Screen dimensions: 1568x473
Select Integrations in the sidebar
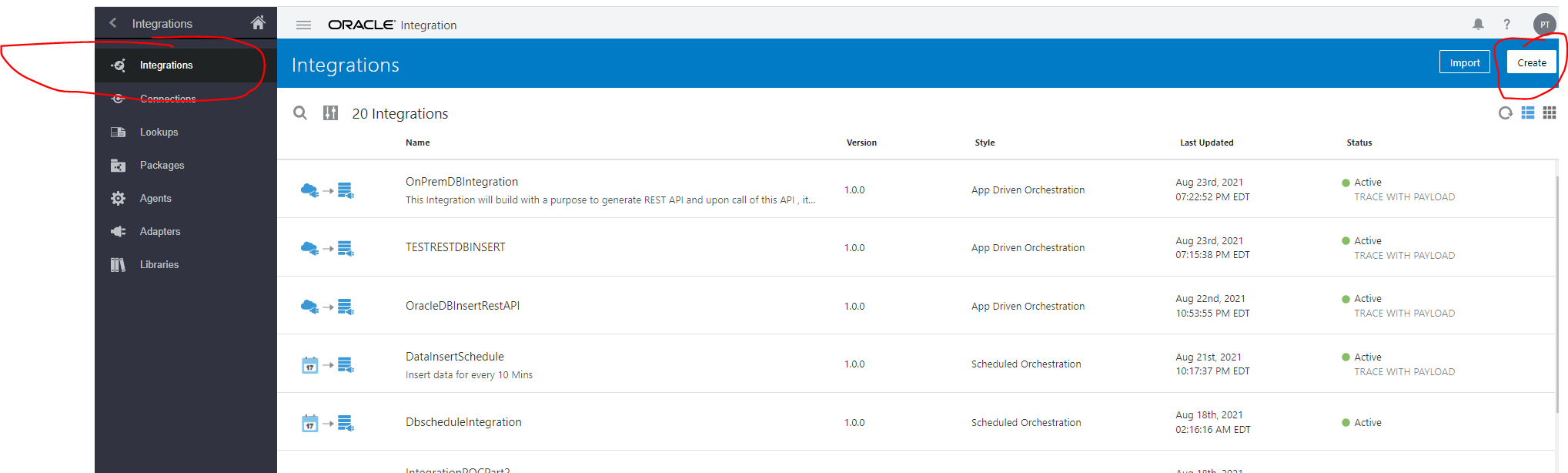pos(186,65)
